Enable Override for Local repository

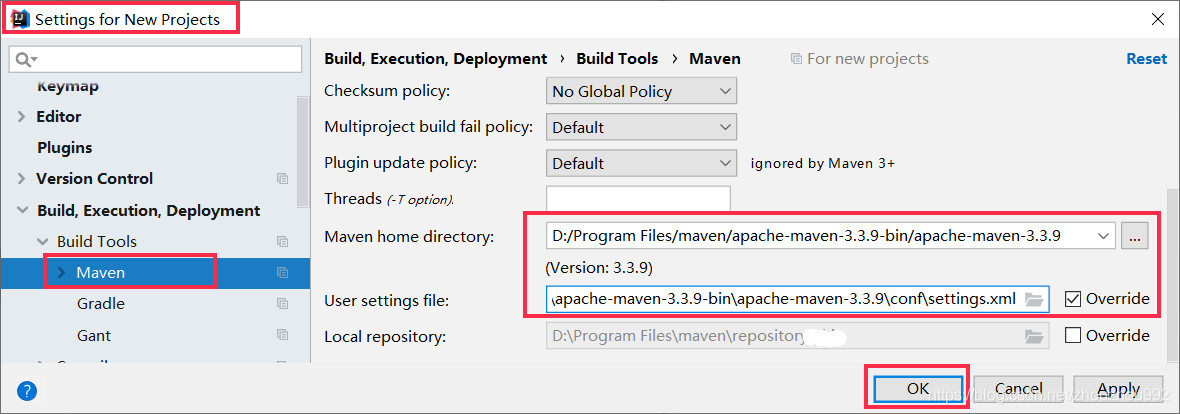[x=1073, y=335]
